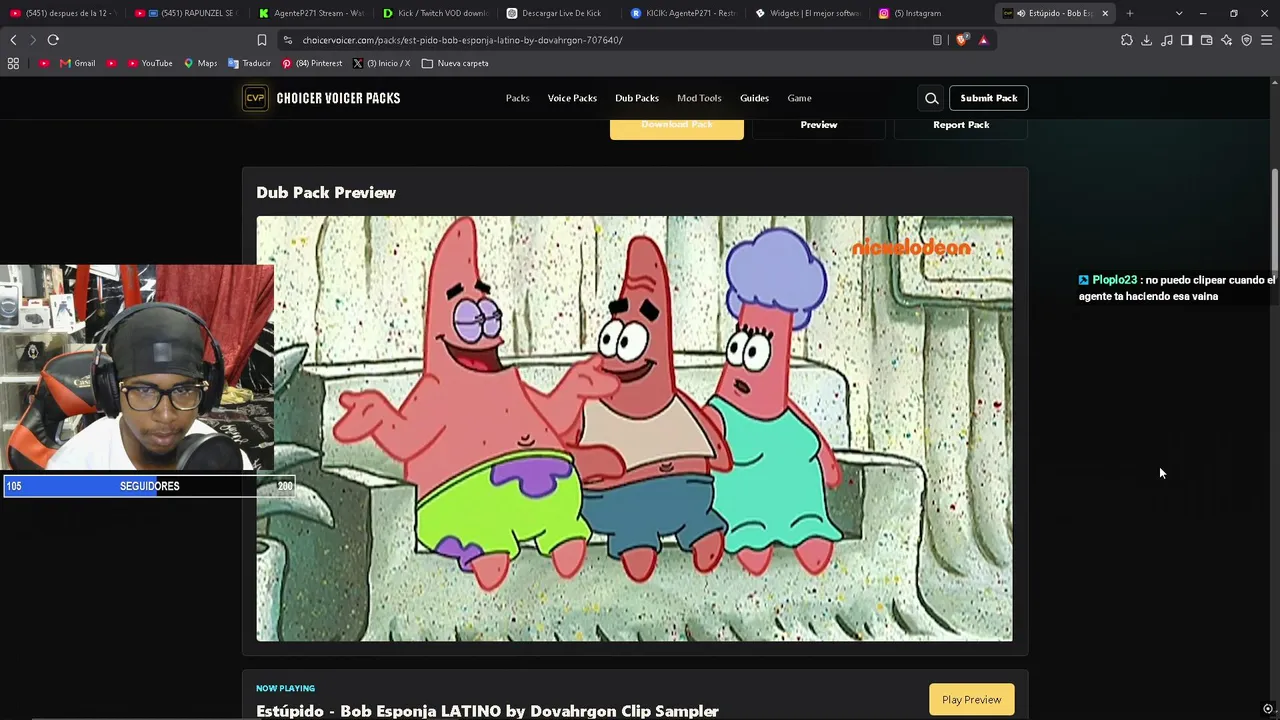This screenshot has width=1280, height=720.
Task: Open the Dub Packs menu item
Action: pos(637,98)
